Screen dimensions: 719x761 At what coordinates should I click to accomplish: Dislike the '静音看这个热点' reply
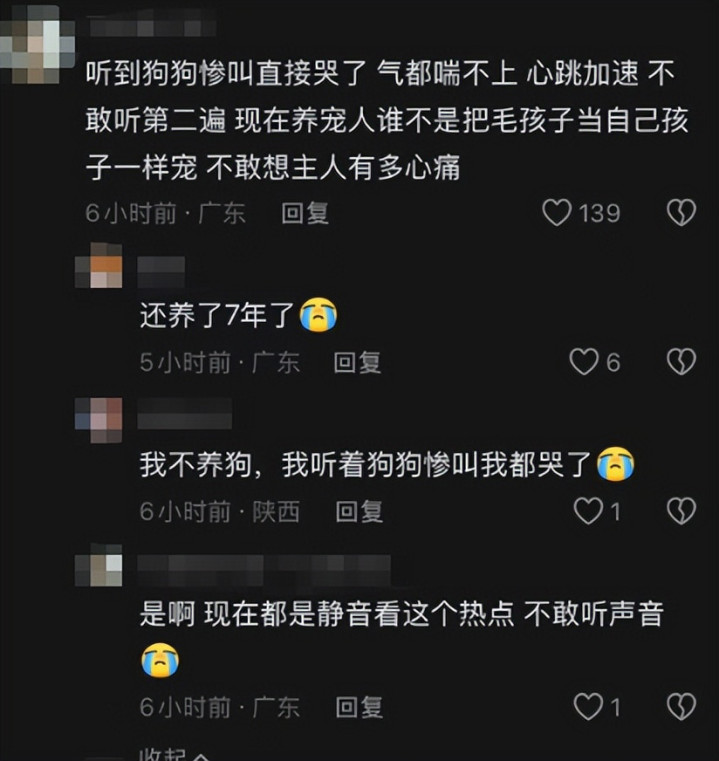(681, 707)
